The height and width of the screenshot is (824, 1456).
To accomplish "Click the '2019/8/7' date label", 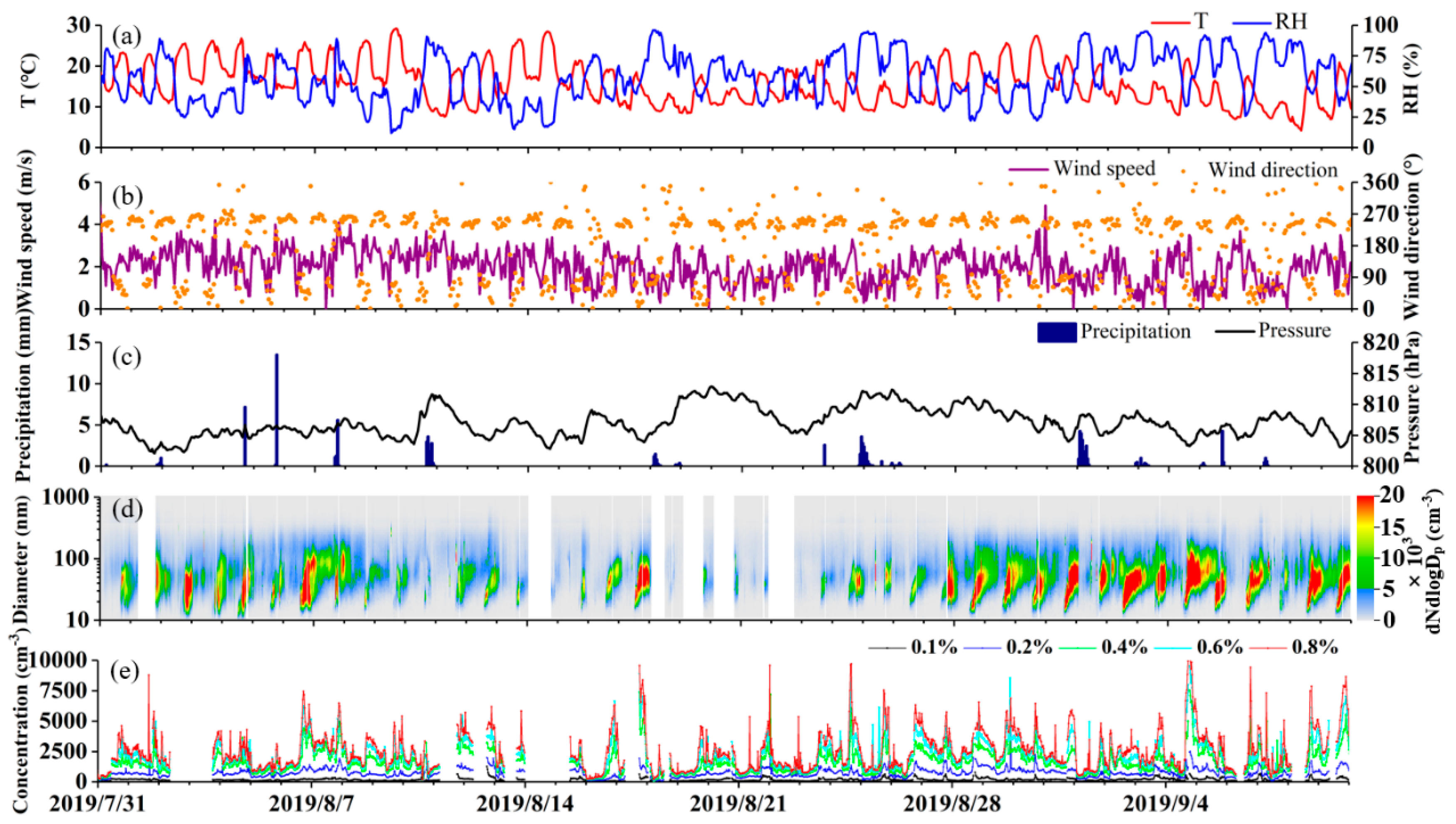I will (312, 804).
